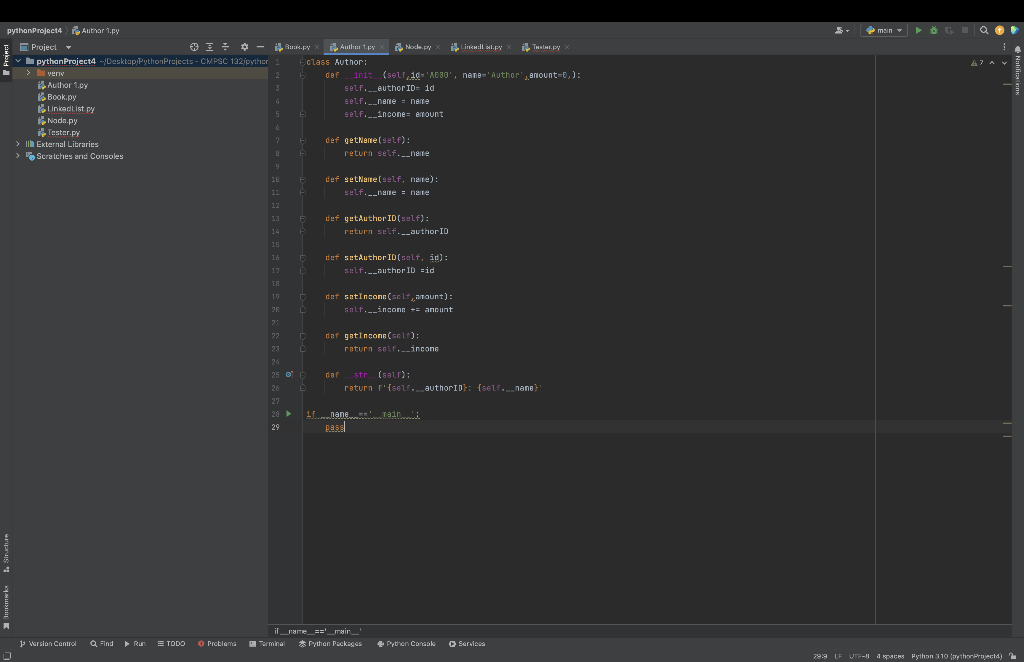Open Services tool window
This screenshot has height=662, width=1024.
click(x=467, y=644)
